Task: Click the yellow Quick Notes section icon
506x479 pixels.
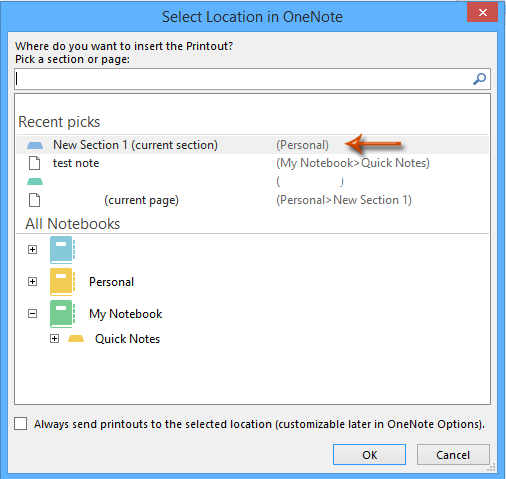Action: (x=76, y=339)
